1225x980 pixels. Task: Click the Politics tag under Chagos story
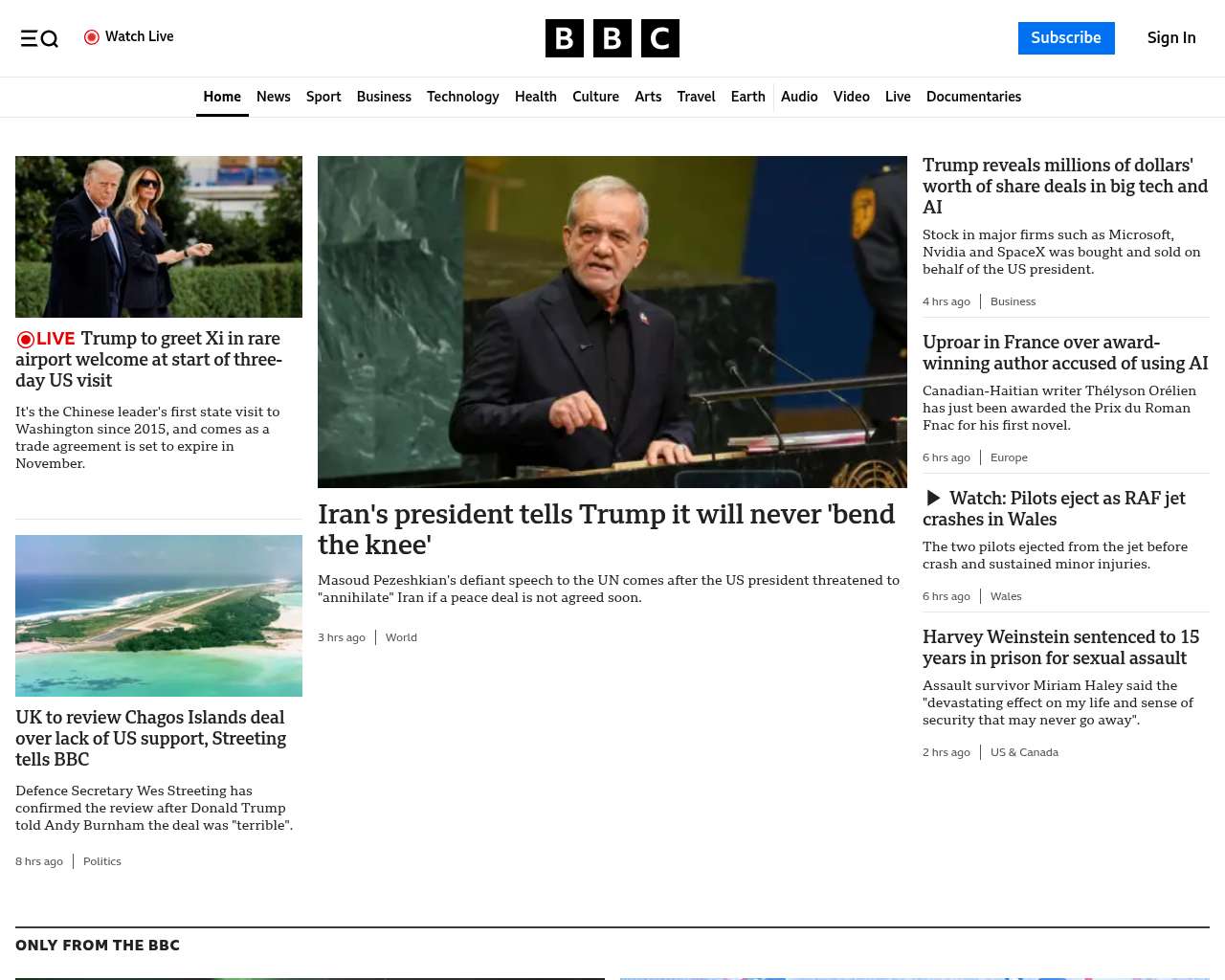[x=102, y=861]
